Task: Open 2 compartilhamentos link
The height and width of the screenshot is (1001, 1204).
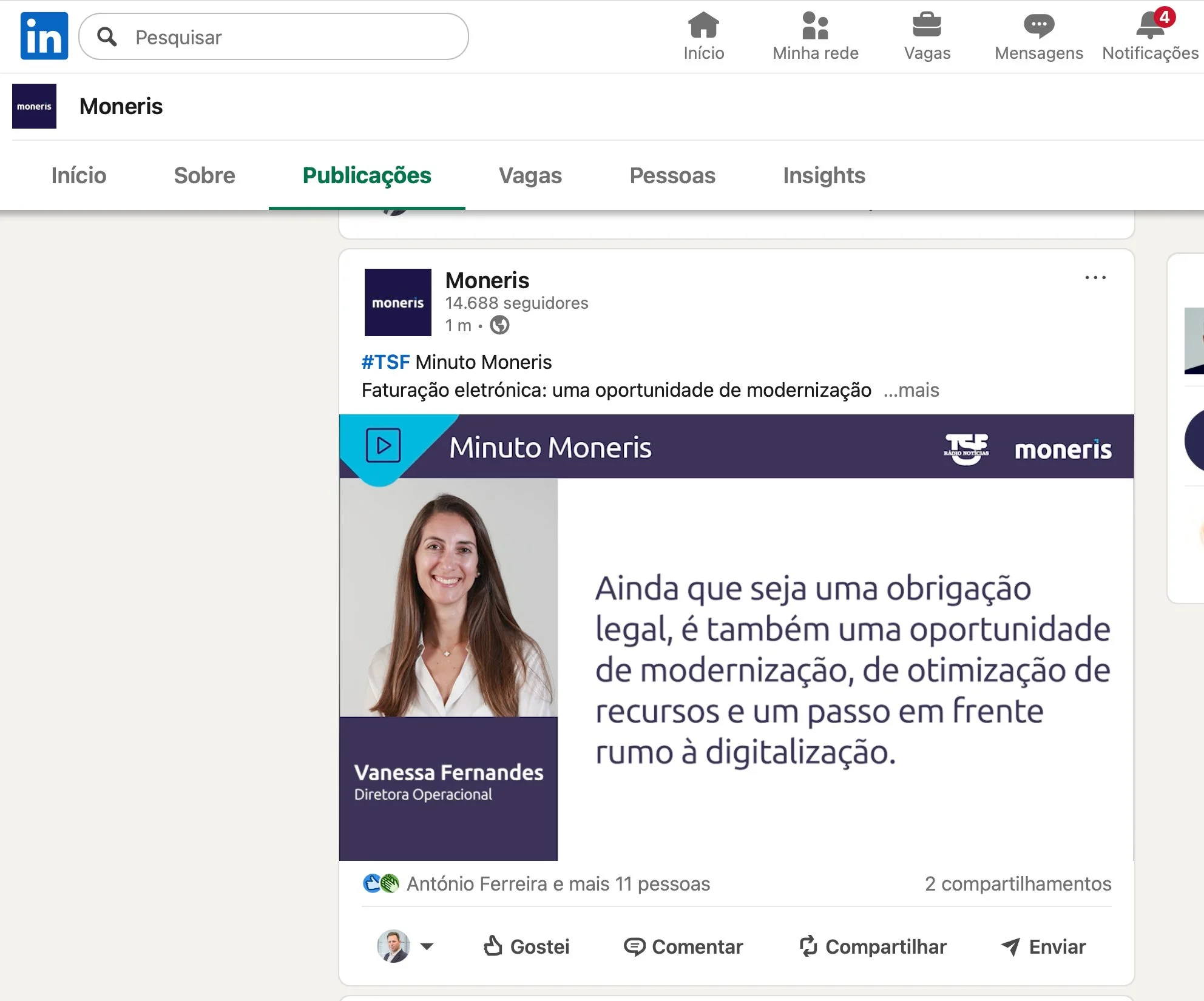Action: [x=1018, y=884]
